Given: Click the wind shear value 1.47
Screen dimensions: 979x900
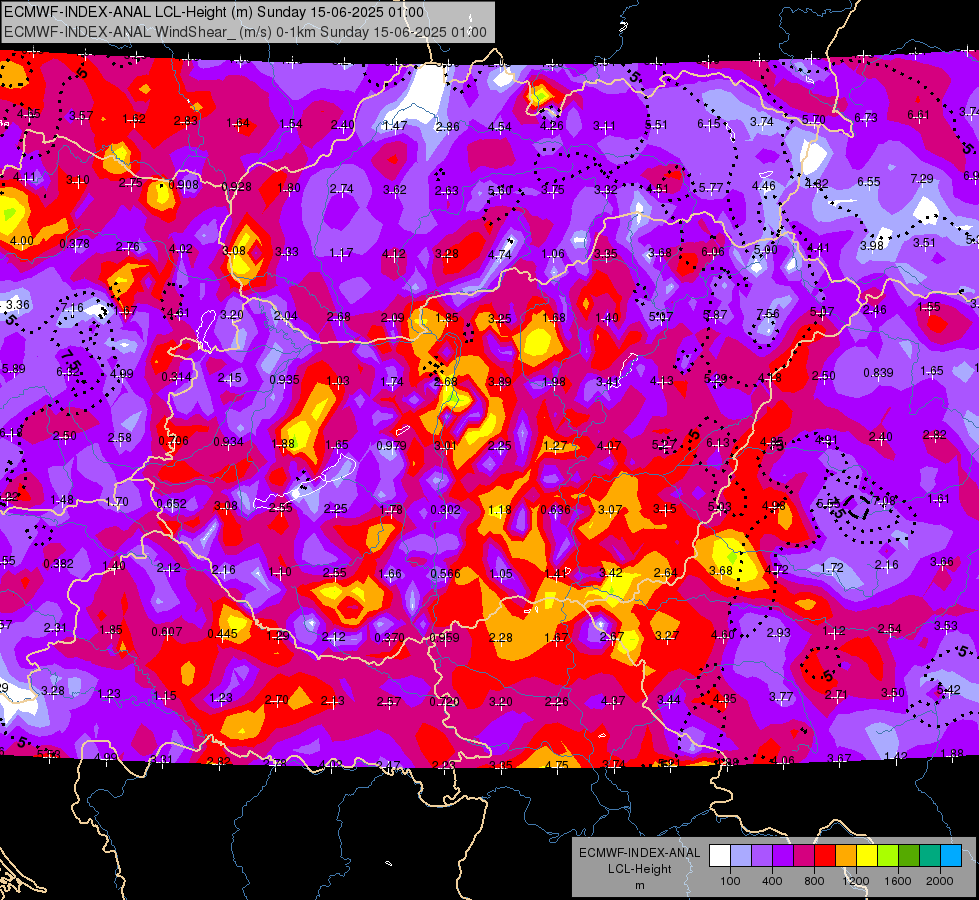Looking at the screenshot, I should tap(395, 126).
